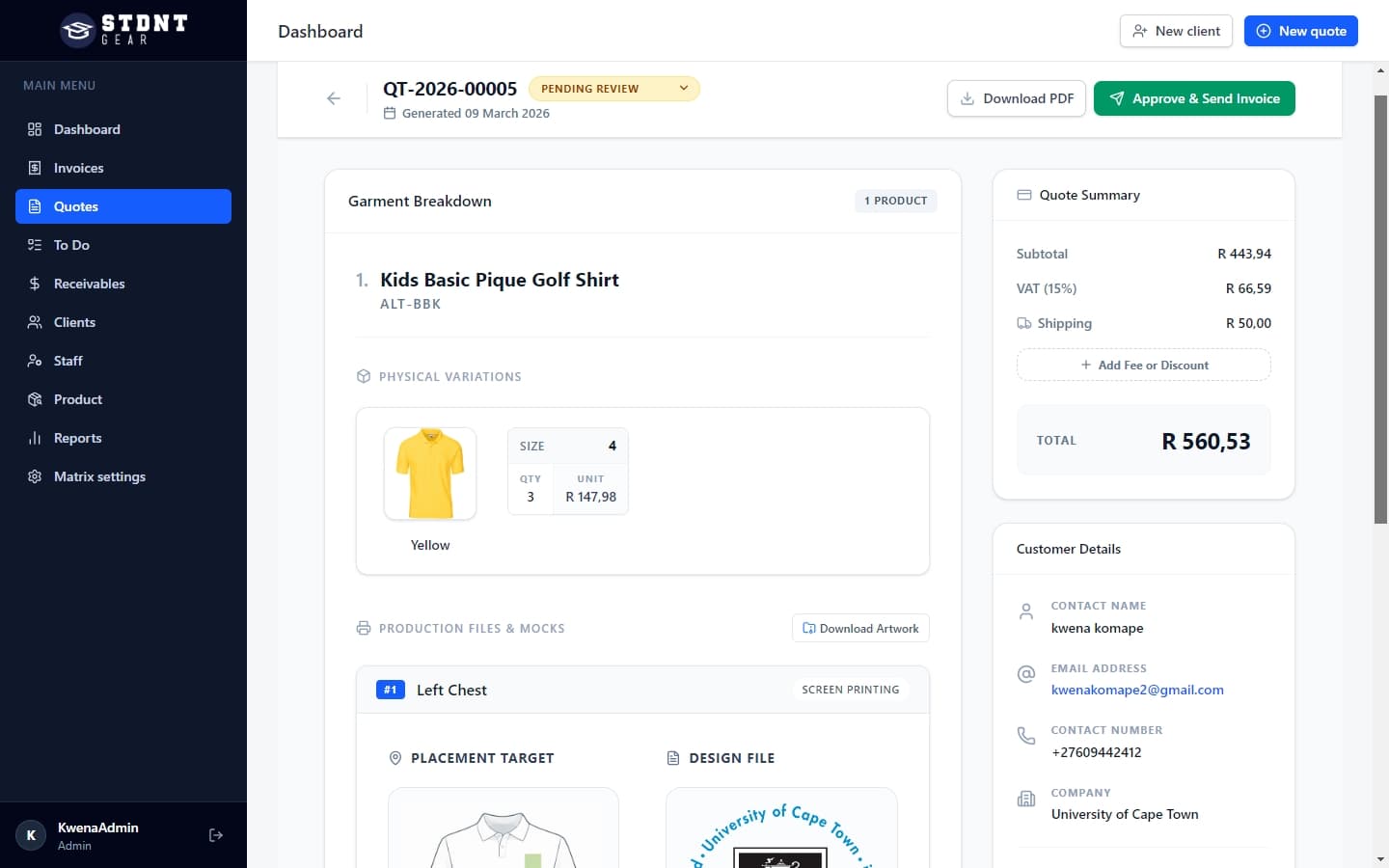The width and height of the screenshot is (1389, 868).
Task: Click the company building icon
Action: click(x=1026, y=799)
